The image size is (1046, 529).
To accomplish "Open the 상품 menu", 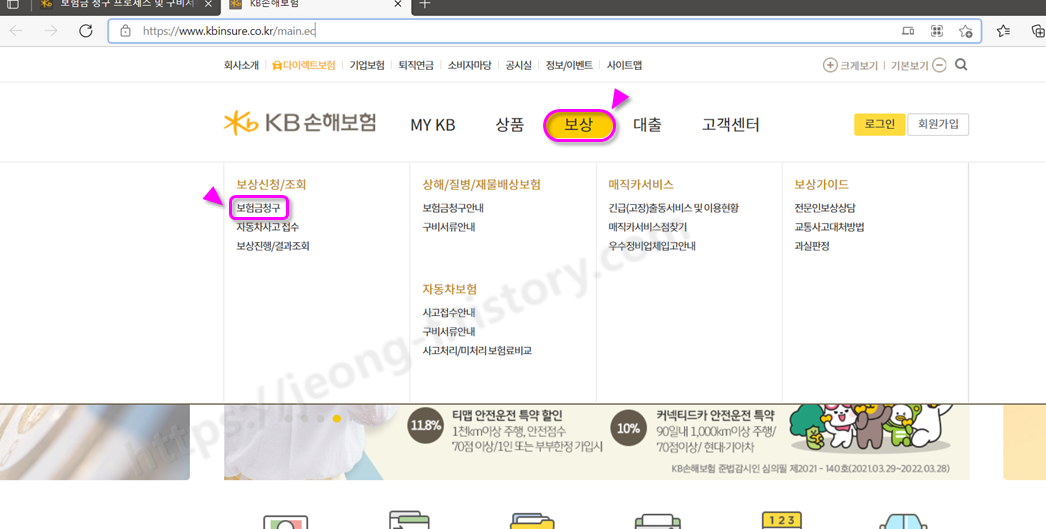I will (x=510, y=125).
